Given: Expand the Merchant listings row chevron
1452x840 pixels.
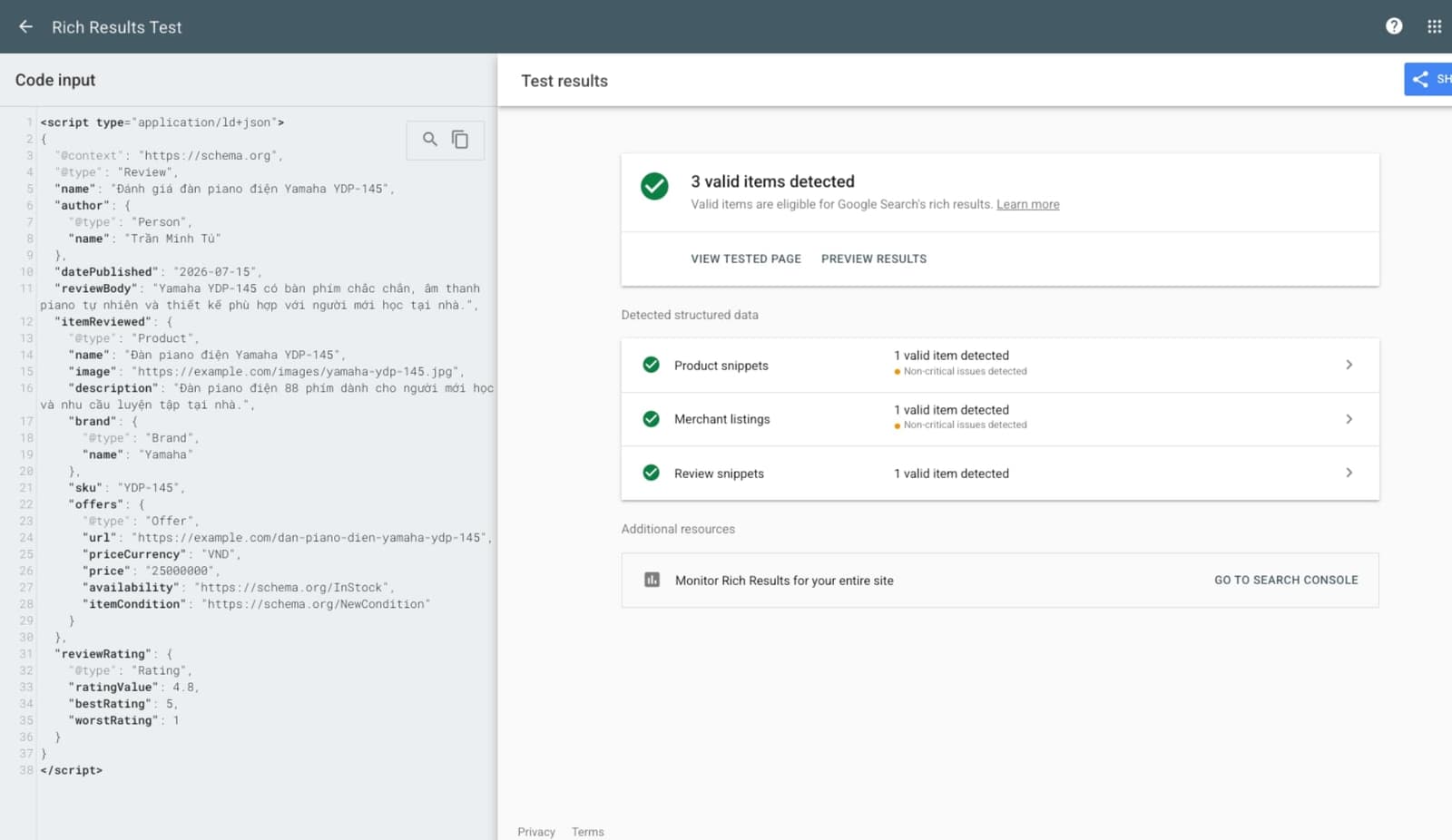Looking at the screenshot, I should pos(1349,419).
